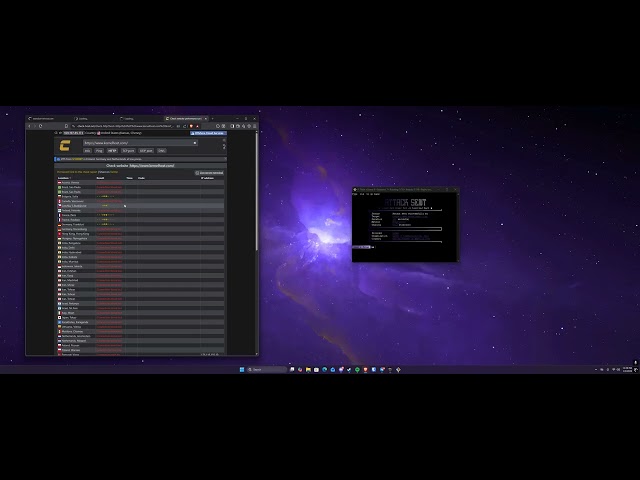Select the Poland, Warsaw row
The image size is (640, 480).
coord(140,350)
